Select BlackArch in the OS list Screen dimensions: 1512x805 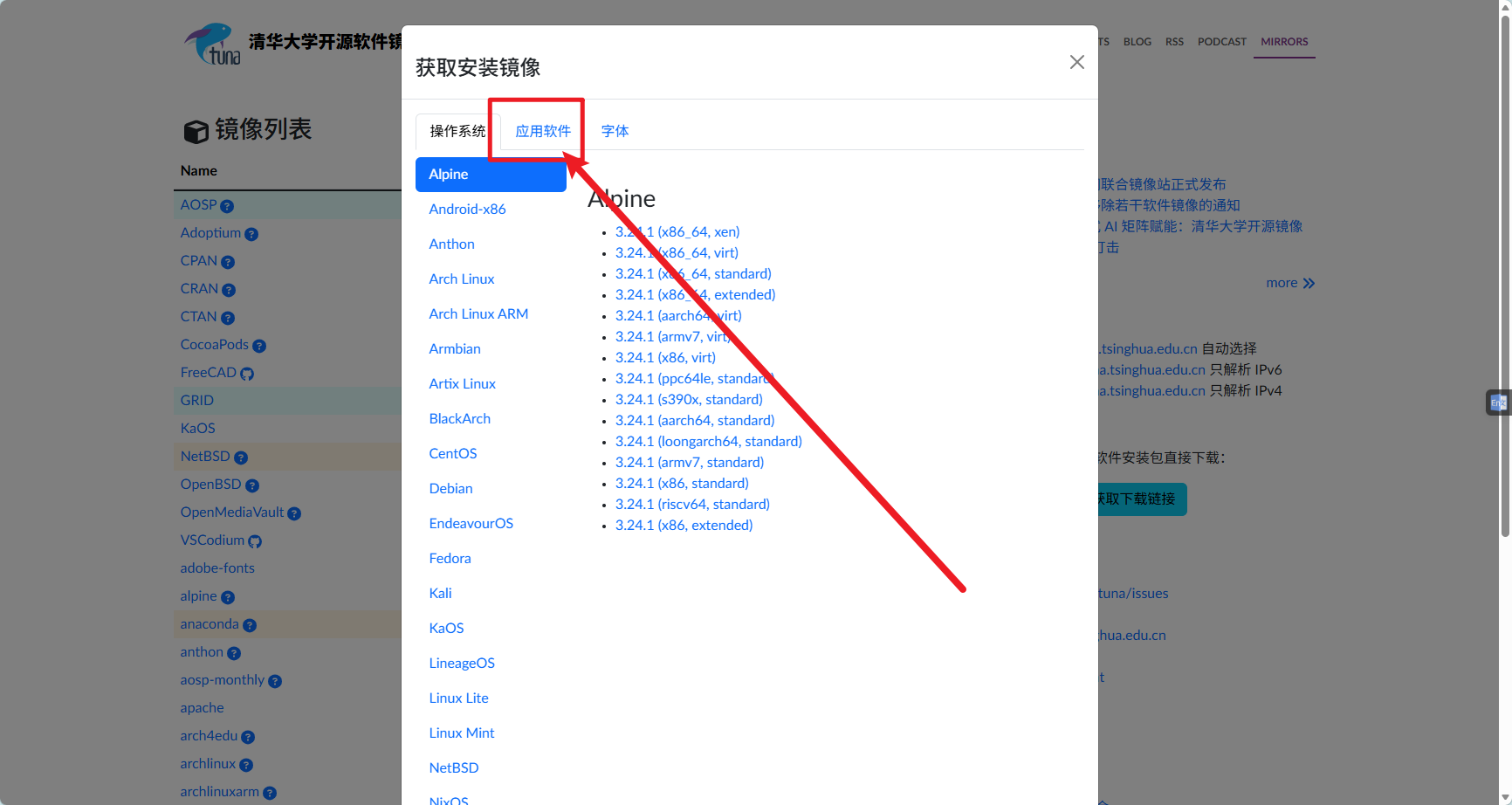[491, 419]
